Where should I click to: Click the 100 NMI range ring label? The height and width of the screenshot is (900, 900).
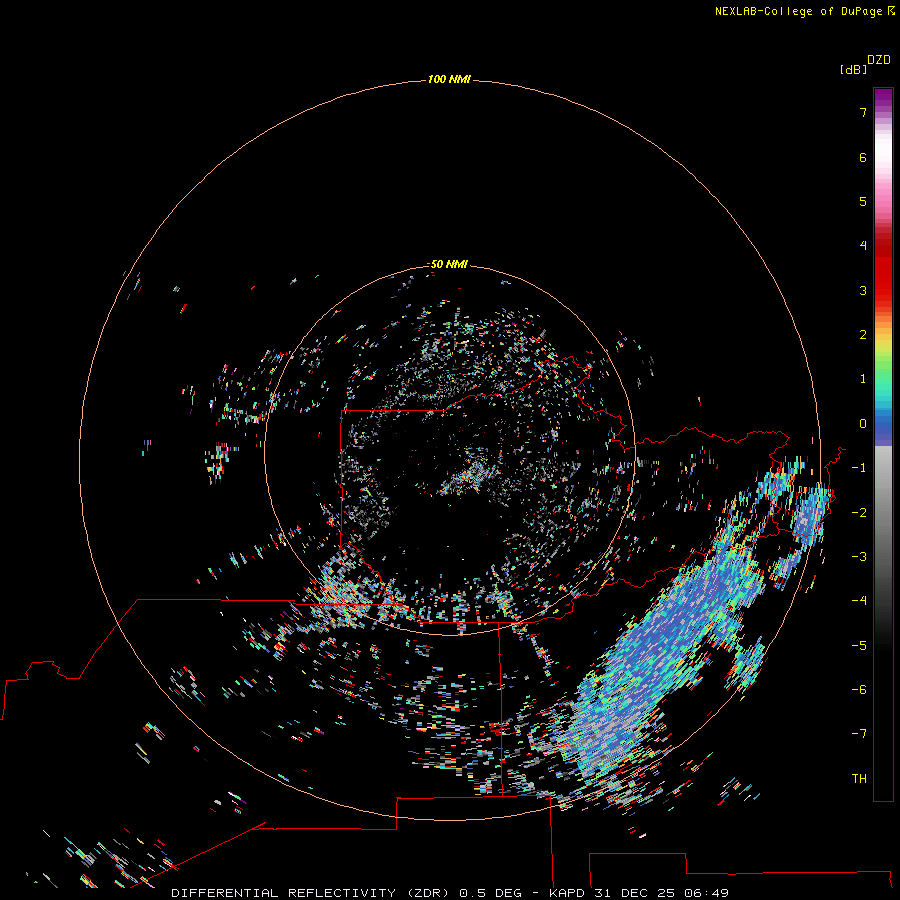coord(449,79)
